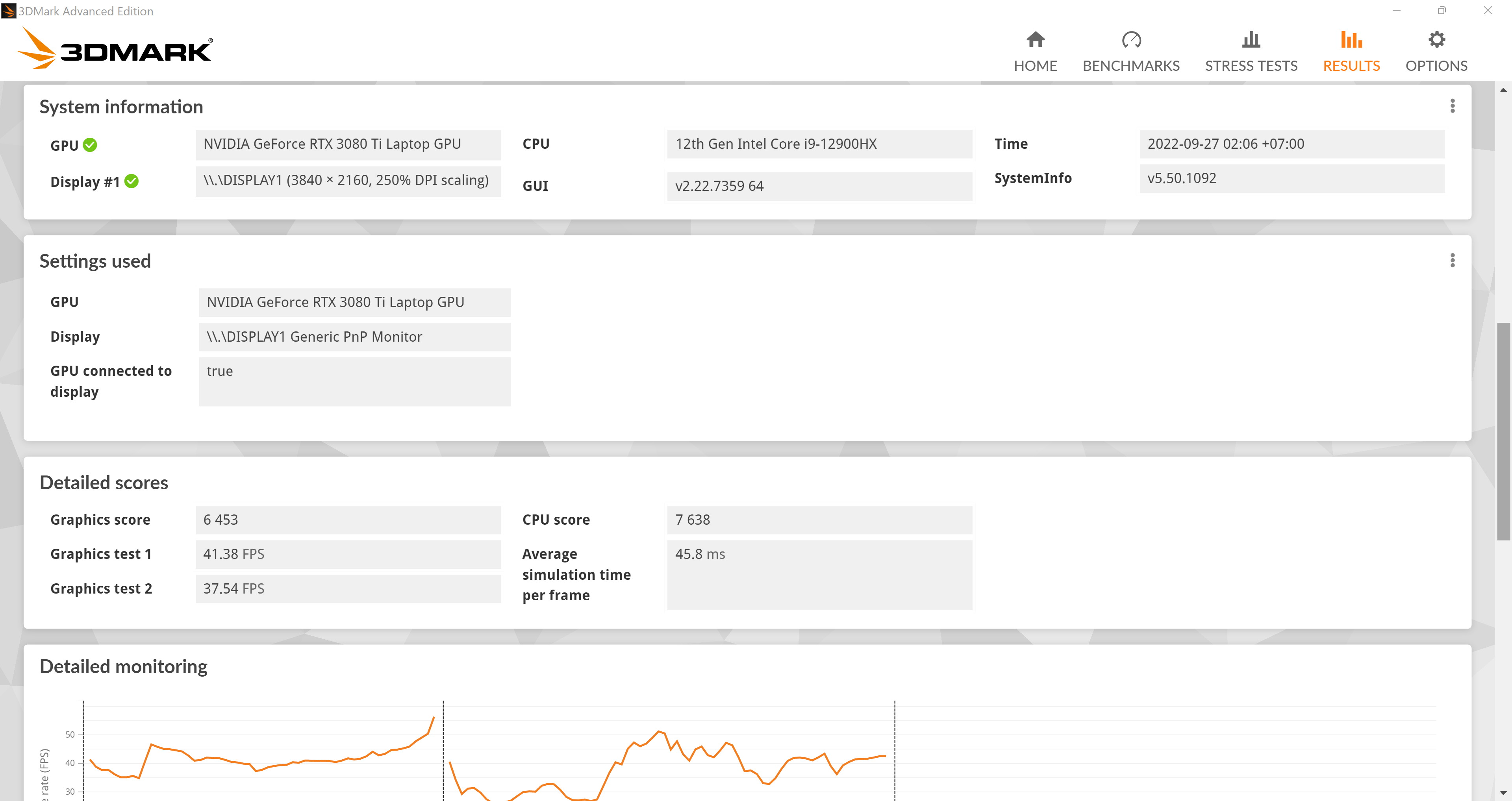Image resolution: width=1512 pixels, height=801 pixels.
Task: Click the Settings used heading
Action: pos(95,261)
